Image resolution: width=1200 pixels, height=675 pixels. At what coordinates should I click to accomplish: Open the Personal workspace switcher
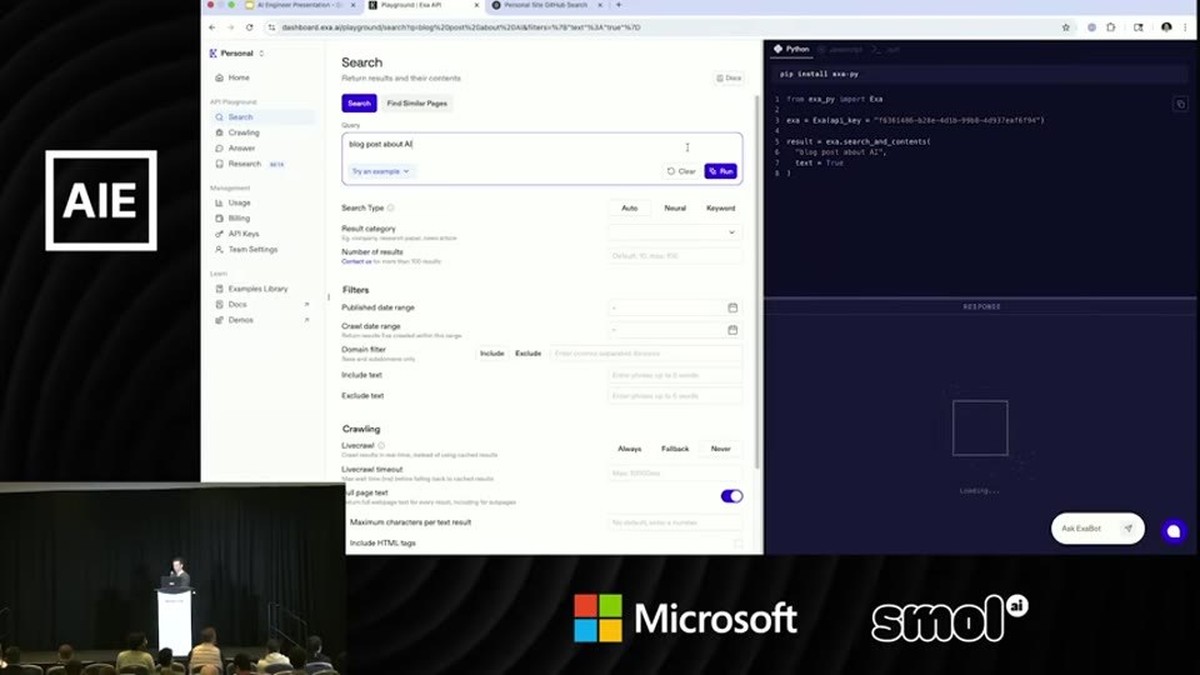(x=237, y=53)
